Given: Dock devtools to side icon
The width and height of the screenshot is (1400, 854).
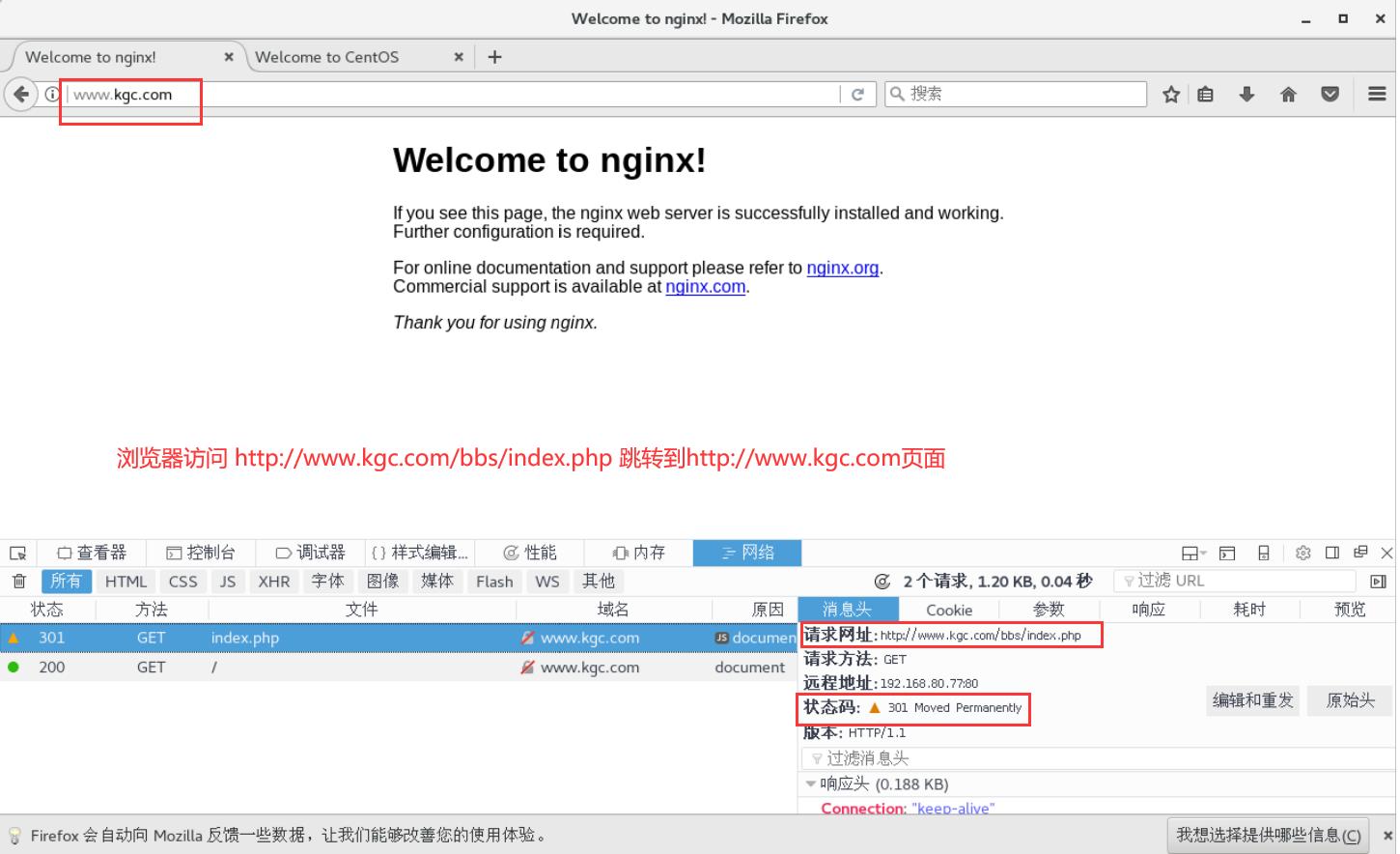Looking at the screenshot, I should coord(1332,553).
